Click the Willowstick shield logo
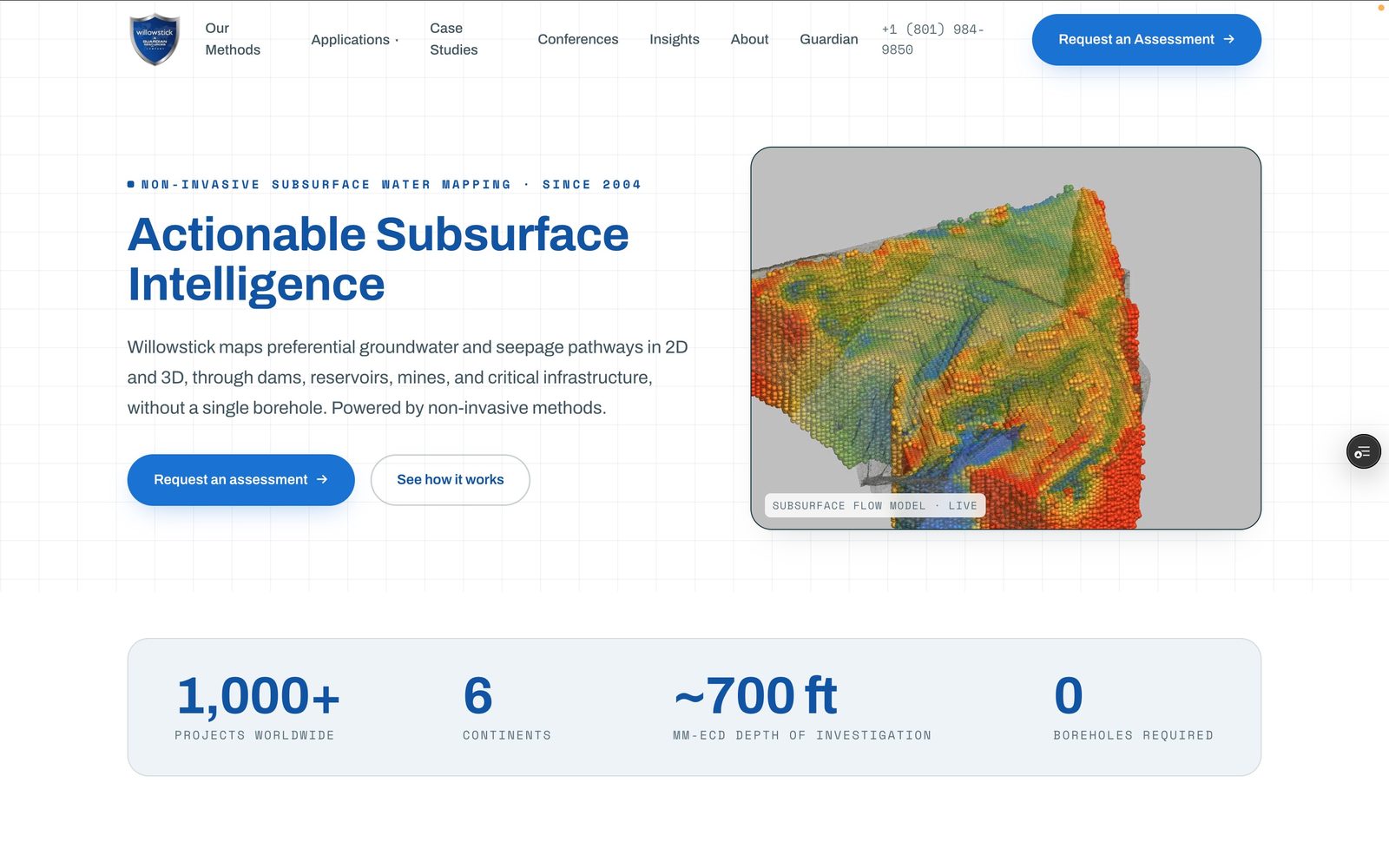This screenshot has width=1389, height=868. click(155, 39)
